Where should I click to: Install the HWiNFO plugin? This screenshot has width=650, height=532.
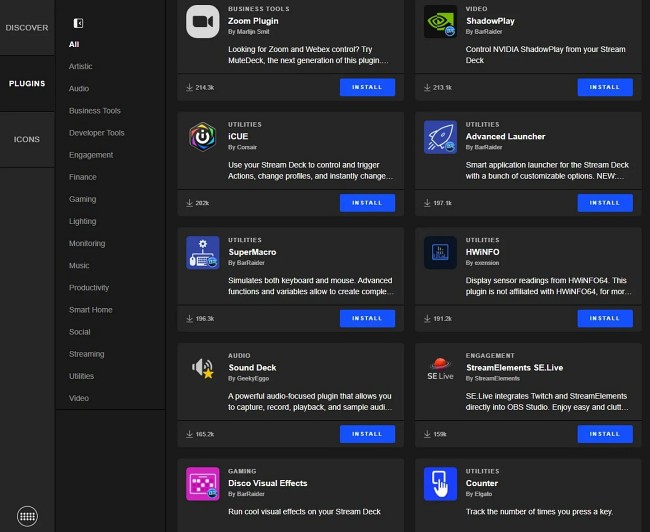click(605, 318)
